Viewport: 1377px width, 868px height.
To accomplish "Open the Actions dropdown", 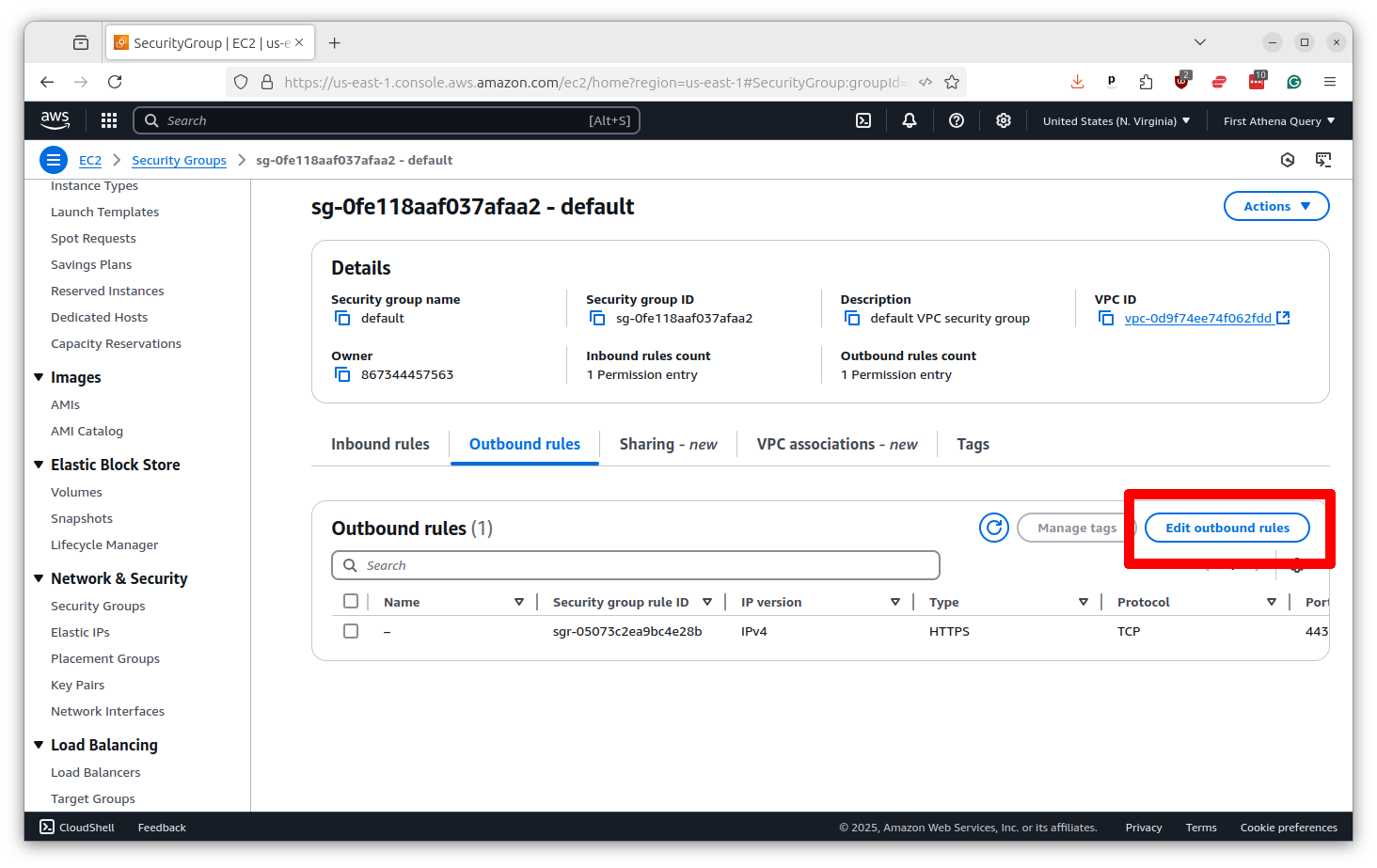I will tap(1275, 206).
